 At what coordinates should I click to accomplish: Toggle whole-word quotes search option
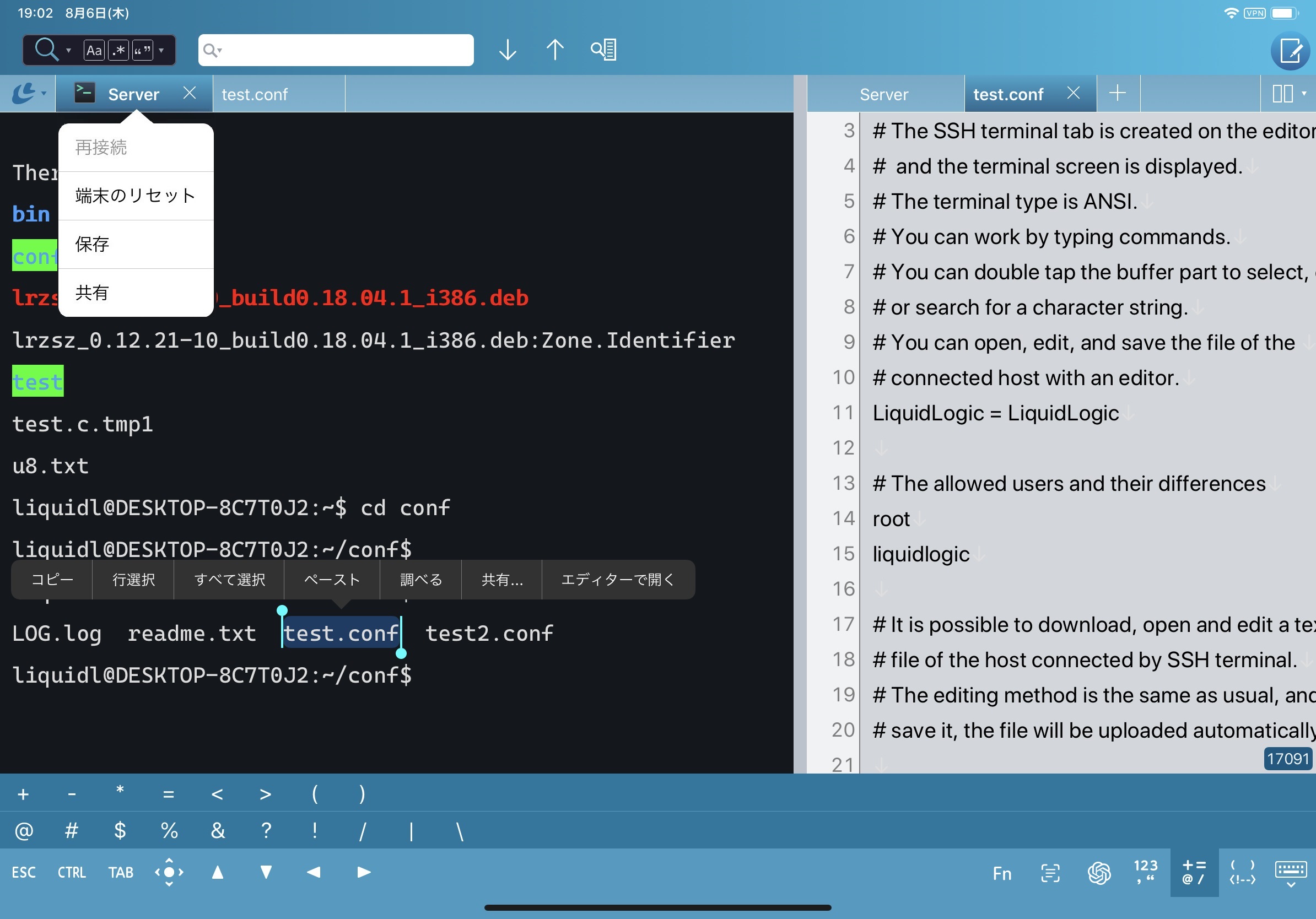click(x=142, y=51)
